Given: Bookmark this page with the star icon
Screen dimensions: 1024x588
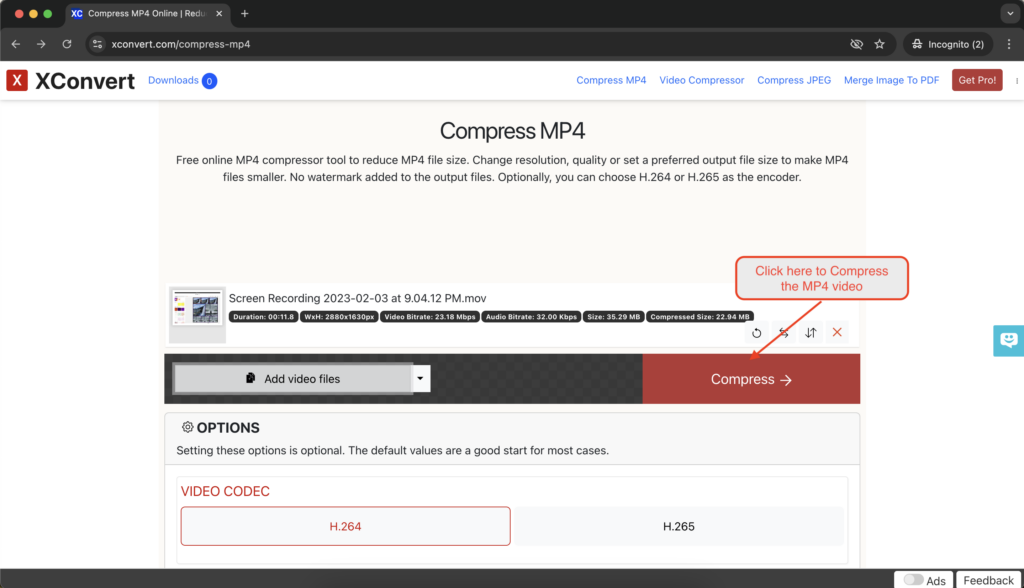Looking at the screenshot, I should click(880, 44).
